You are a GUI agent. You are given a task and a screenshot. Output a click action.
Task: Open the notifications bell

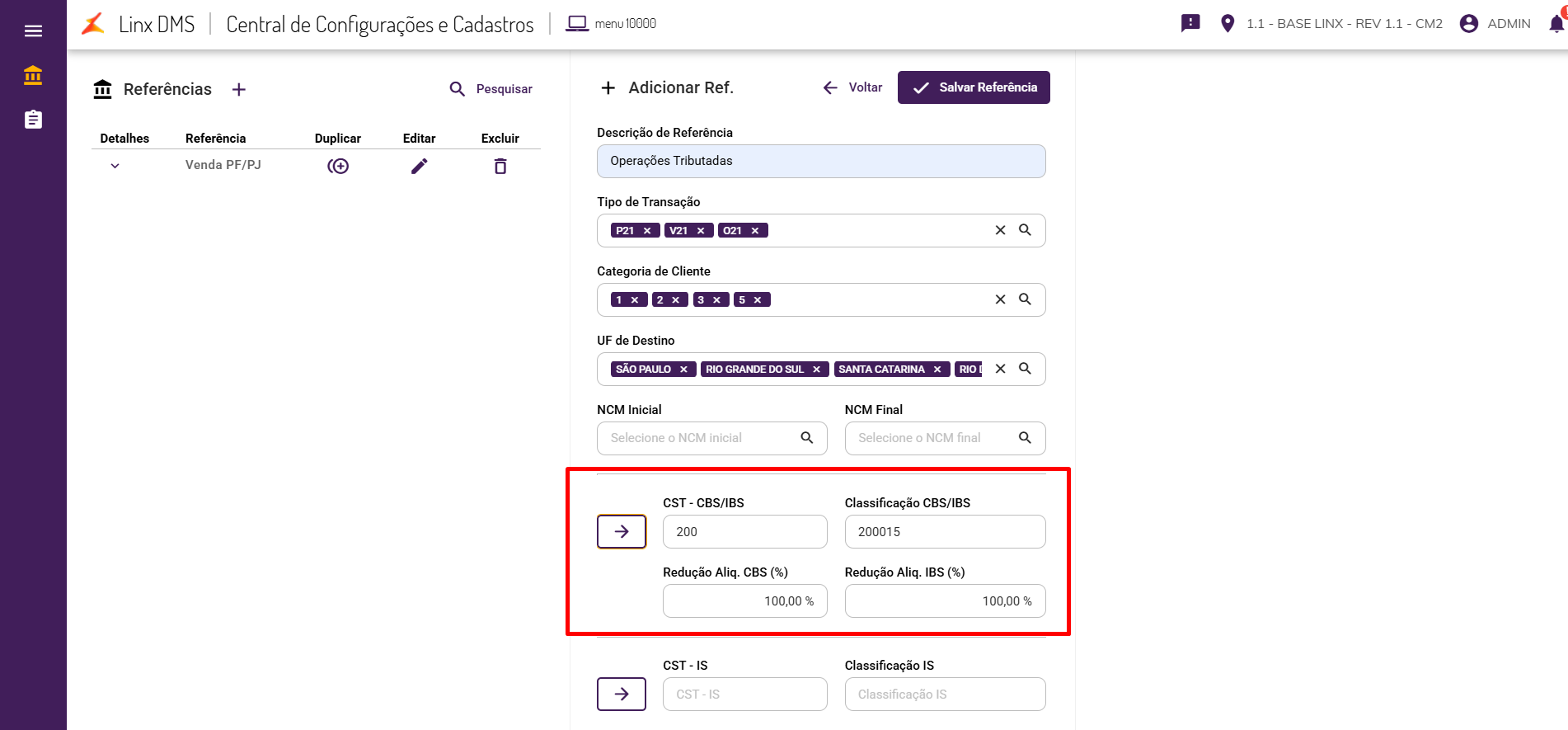pos(1556,24)
